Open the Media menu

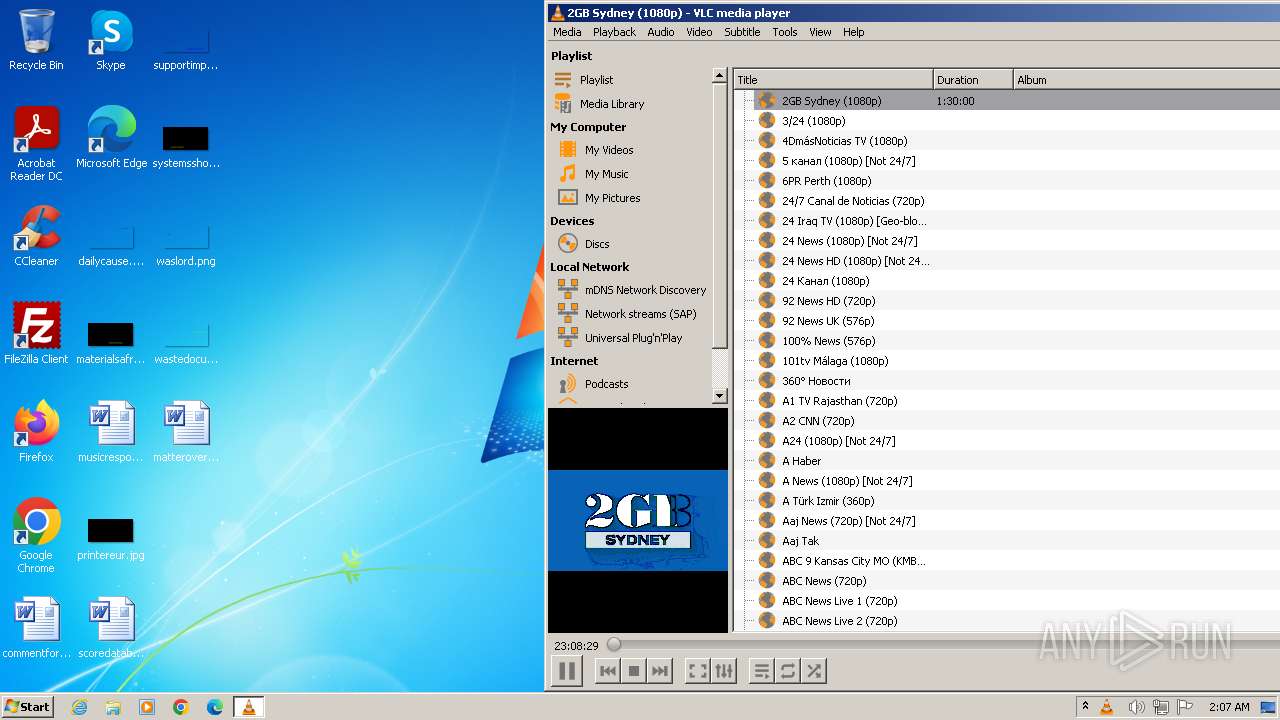[567, 32]
